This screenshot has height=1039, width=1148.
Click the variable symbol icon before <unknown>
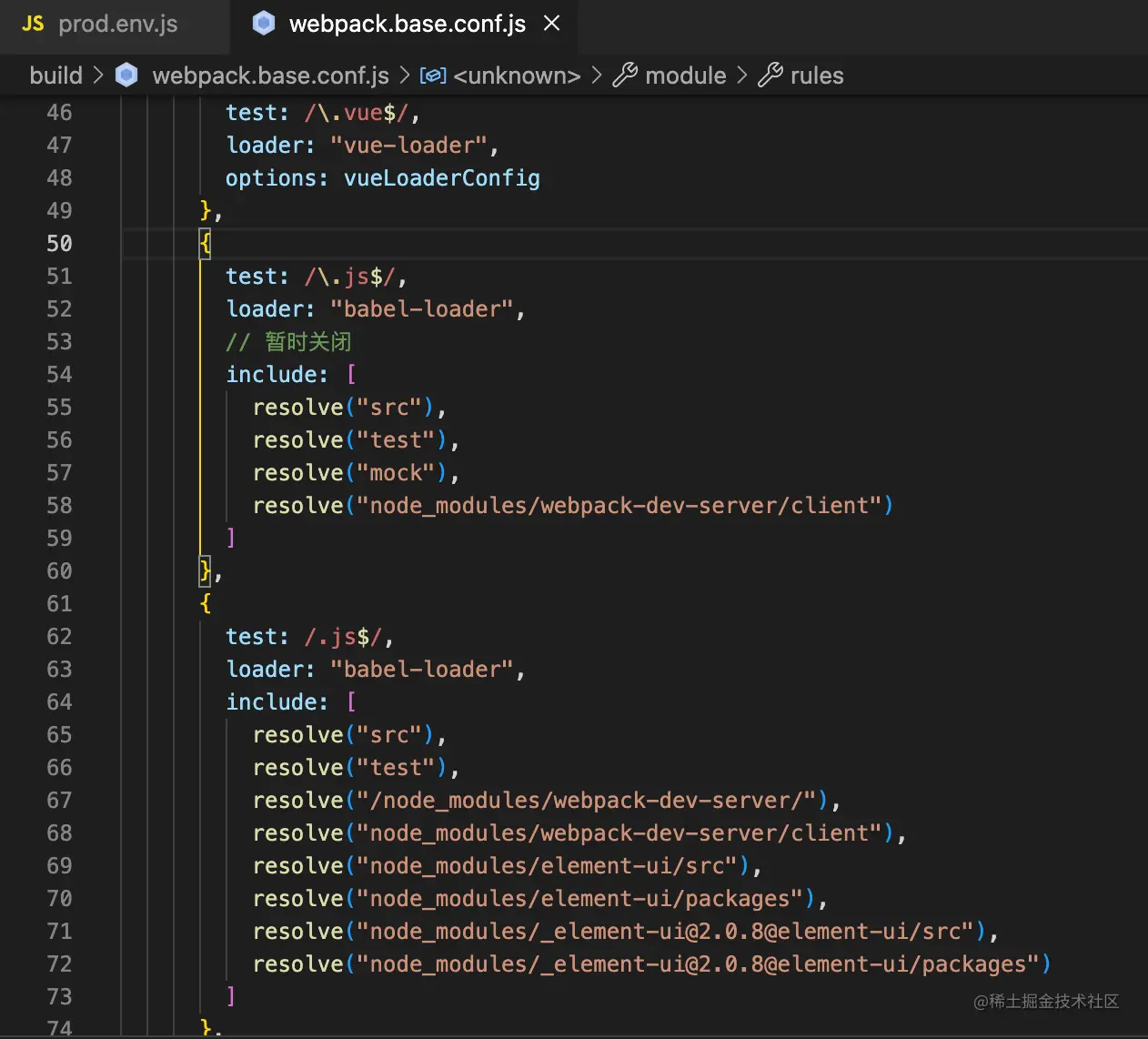433,76
